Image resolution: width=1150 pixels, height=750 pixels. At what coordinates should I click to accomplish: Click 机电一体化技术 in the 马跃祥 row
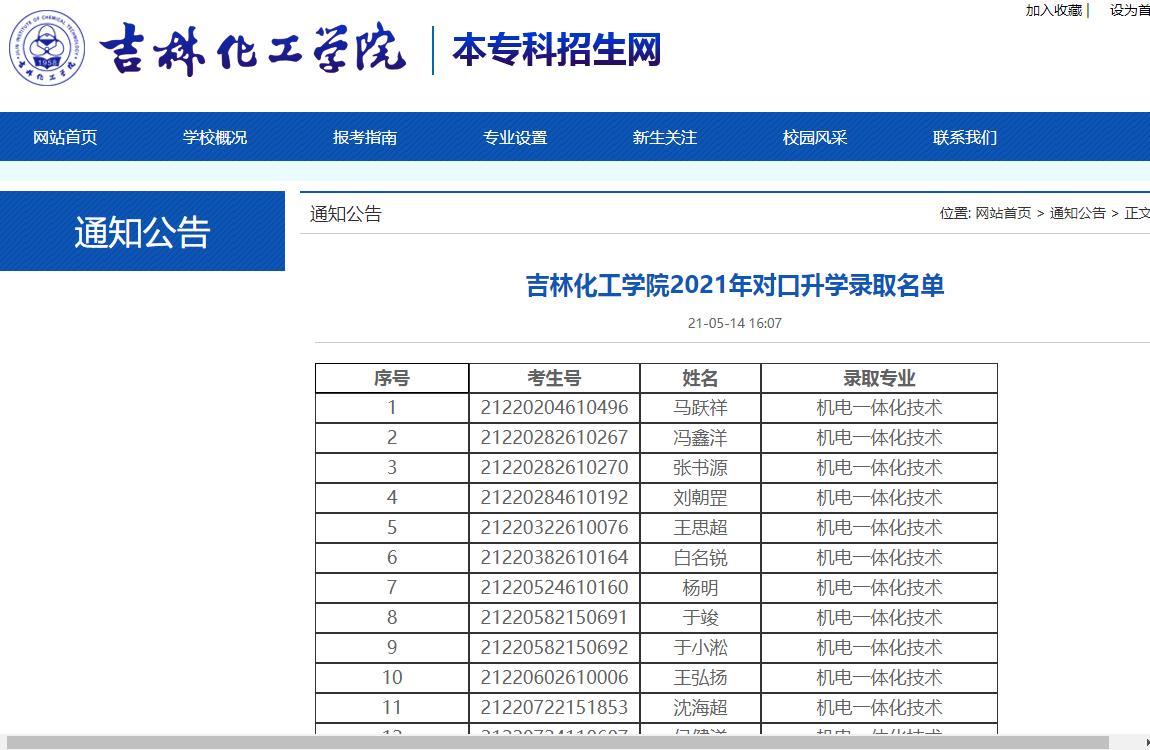[x=879, y=408]
